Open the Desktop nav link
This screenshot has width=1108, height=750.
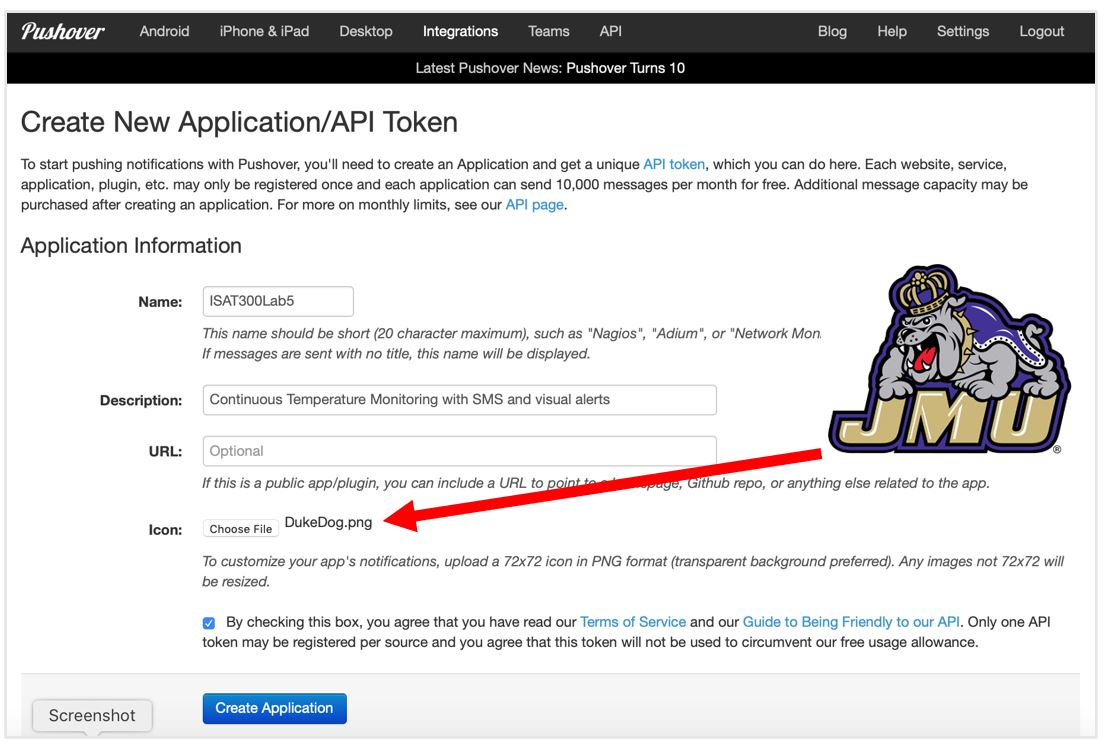tap(366, 31)
